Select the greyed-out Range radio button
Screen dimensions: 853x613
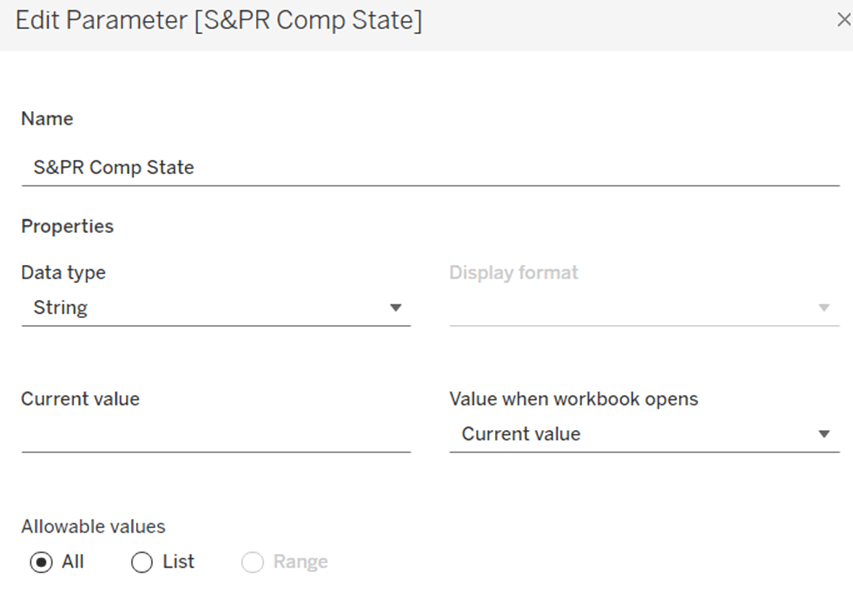point(252,562)
